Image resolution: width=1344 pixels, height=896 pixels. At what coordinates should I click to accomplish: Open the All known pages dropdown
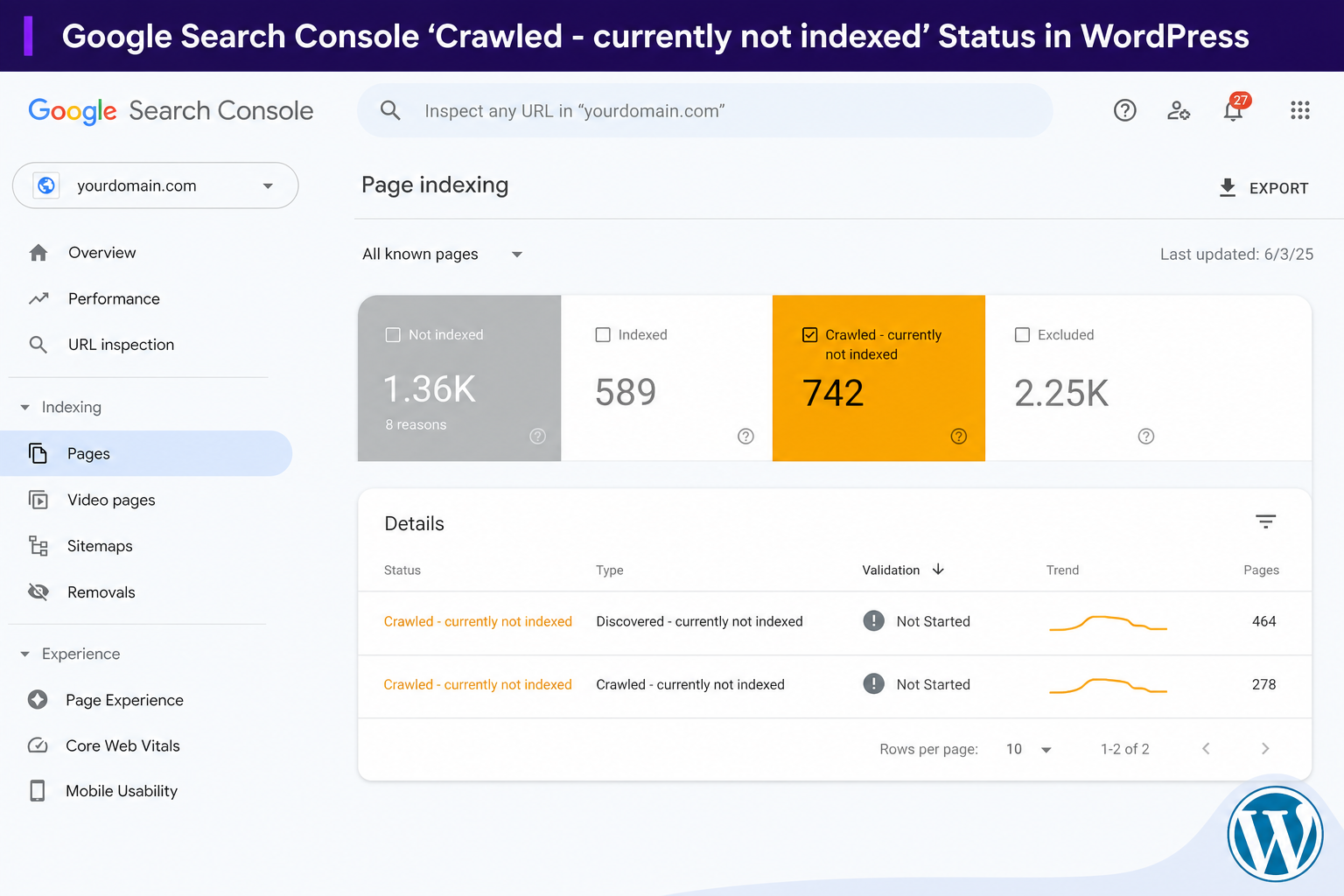coord(442,254)
